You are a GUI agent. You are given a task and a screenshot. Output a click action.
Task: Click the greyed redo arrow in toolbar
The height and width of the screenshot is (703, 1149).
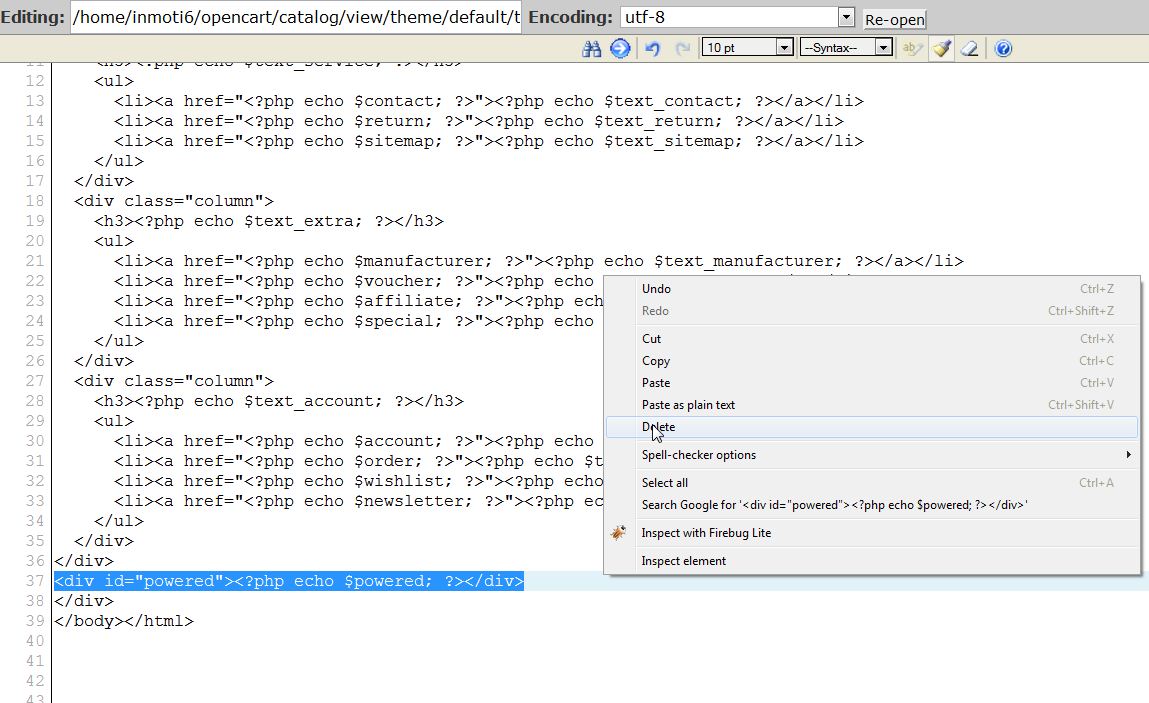682,48
